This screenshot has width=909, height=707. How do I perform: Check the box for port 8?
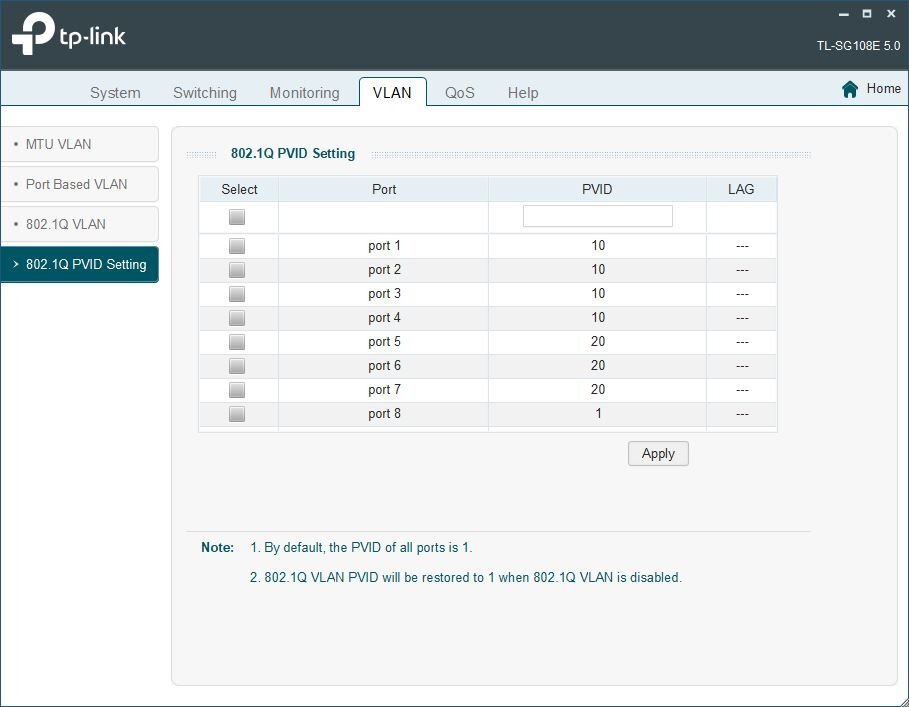click(x=237, y=414)
